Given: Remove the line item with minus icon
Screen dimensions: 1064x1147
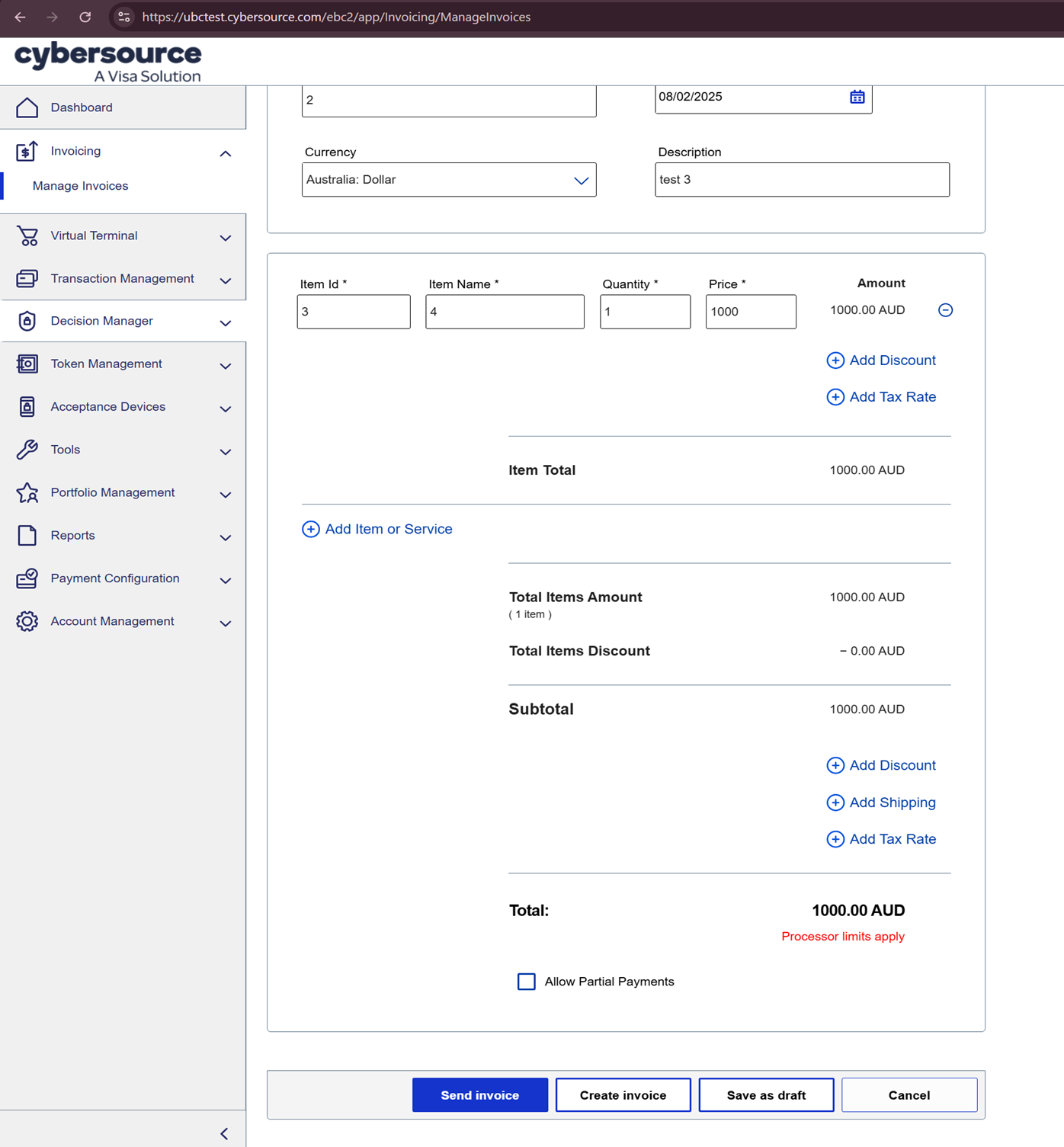Looking at the screenshot, I should tap(945, 310).
